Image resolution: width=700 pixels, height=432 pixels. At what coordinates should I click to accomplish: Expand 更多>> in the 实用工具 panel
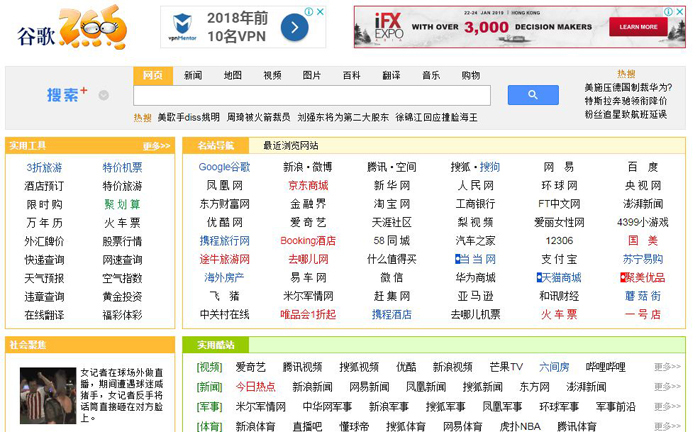(x=156, y=146)
